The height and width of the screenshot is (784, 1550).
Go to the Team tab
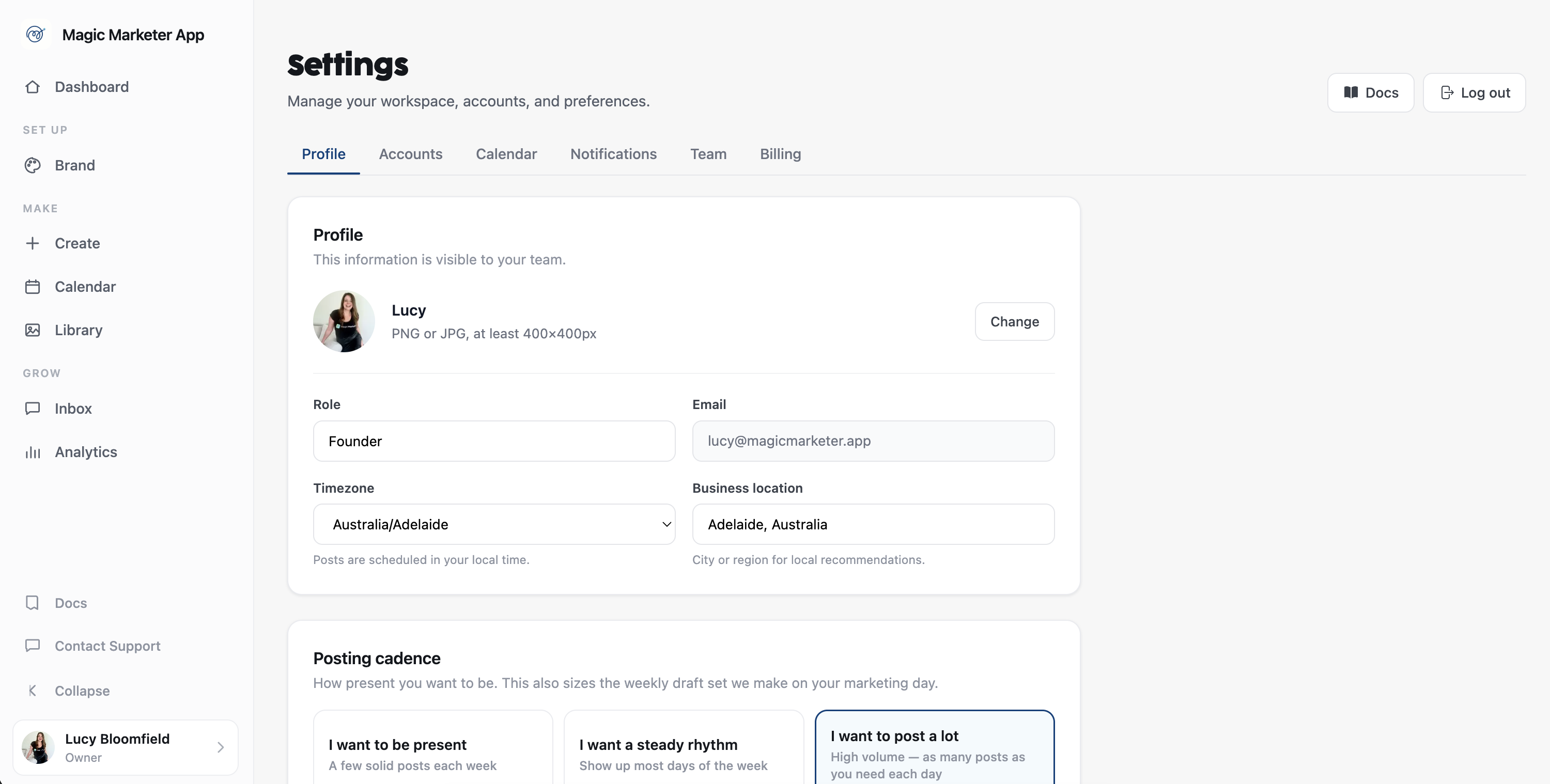coord(708,154)
